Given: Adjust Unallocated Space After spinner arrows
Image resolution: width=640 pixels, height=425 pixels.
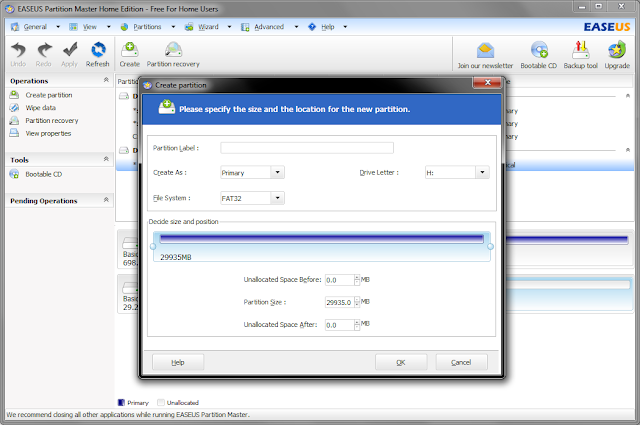Looking at the screenshot, I should (357, 325).
